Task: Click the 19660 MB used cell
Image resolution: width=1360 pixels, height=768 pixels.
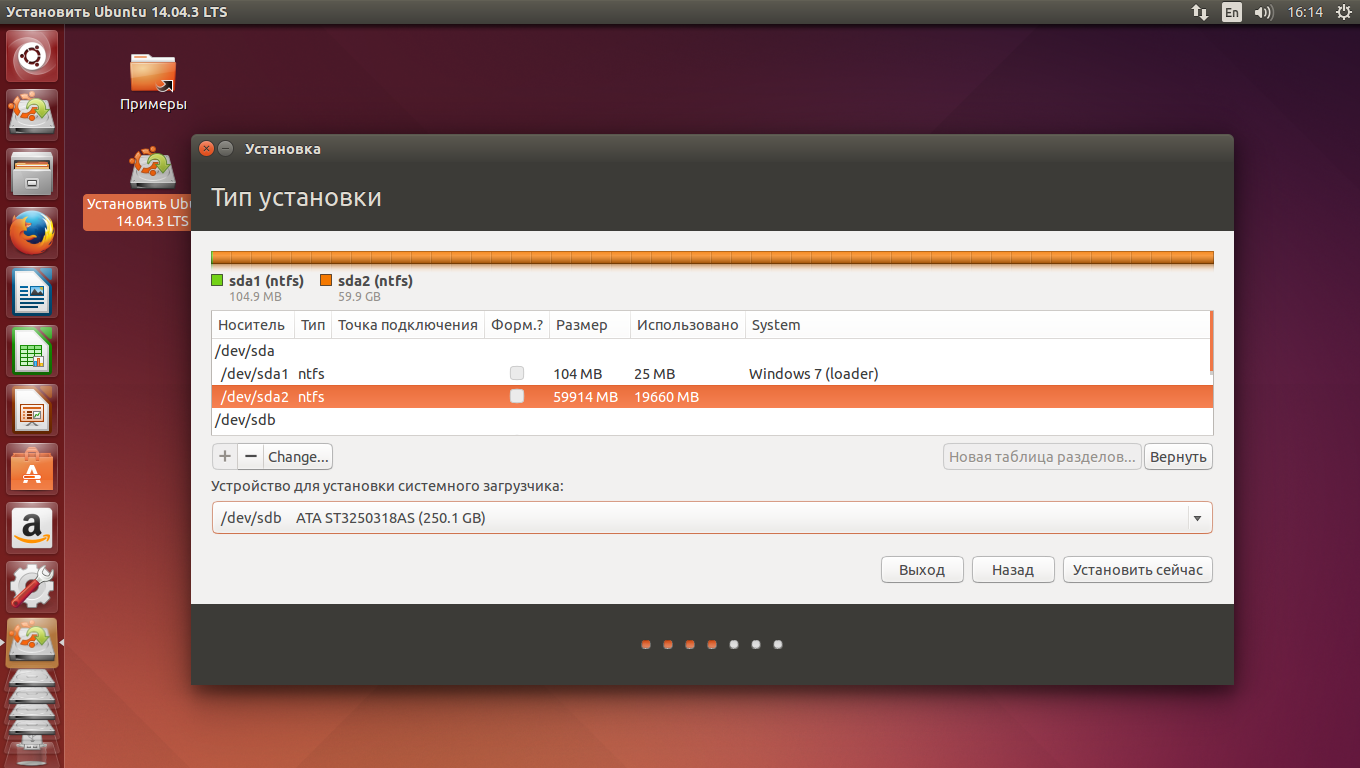Action: [x=666, y=397]
